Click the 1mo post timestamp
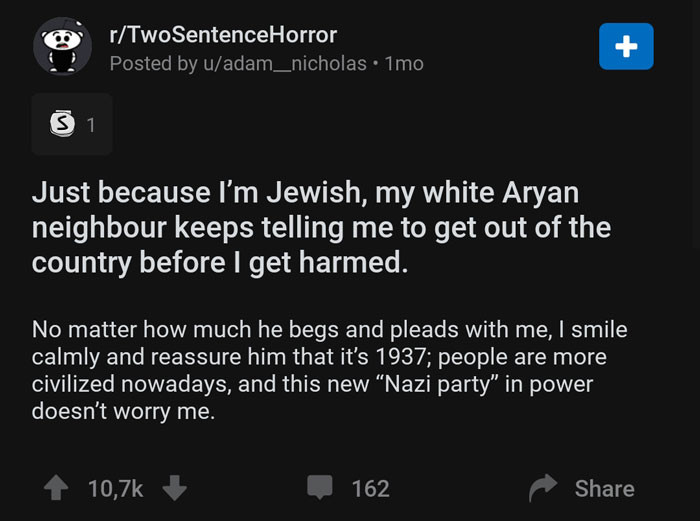This screenshot has height=521, width=700. tap(404, 63)
